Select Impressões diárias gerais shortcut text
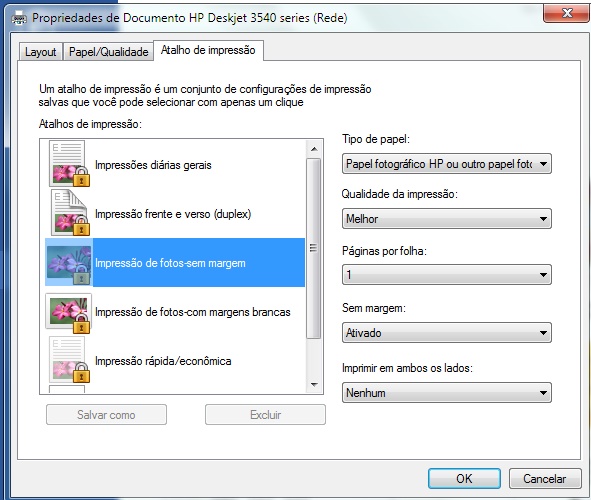591x500 pixels. pos(153,165)
